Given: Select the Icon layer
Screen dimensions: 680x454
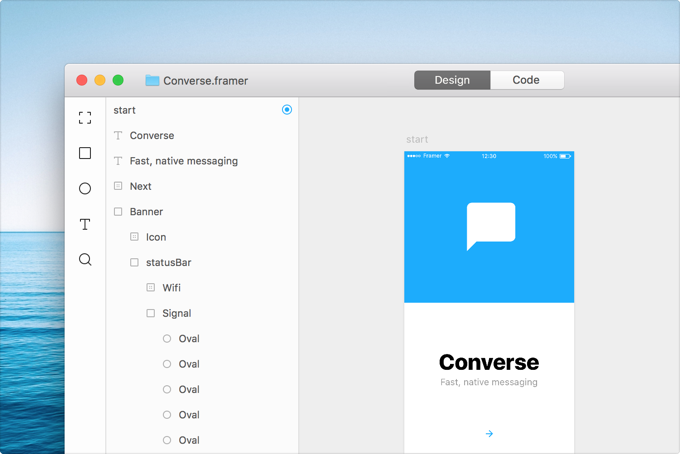Looking at the screenshot, I should point(202,237).
